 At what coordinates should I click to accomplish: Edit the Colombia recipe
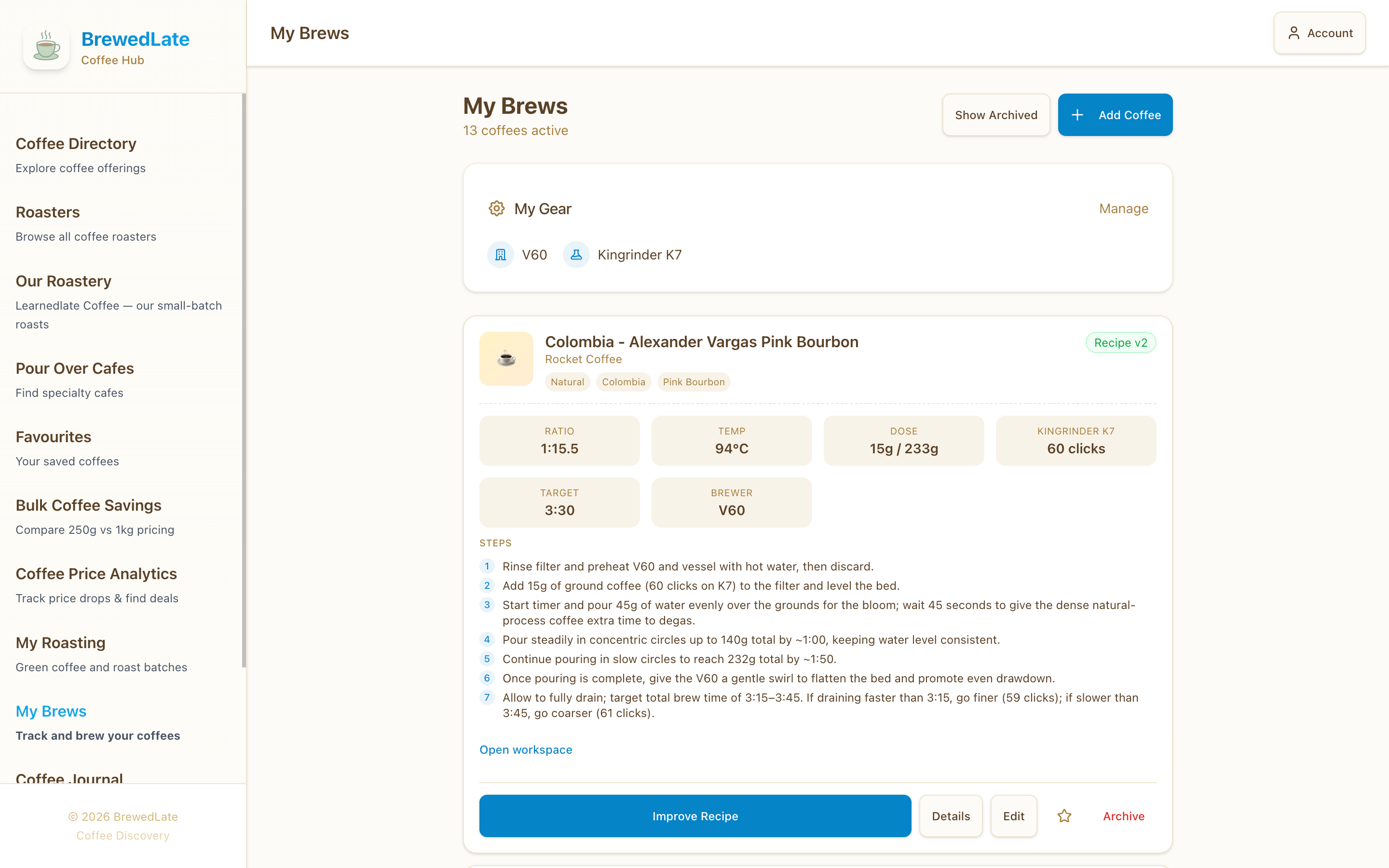tap(1014, 816)
